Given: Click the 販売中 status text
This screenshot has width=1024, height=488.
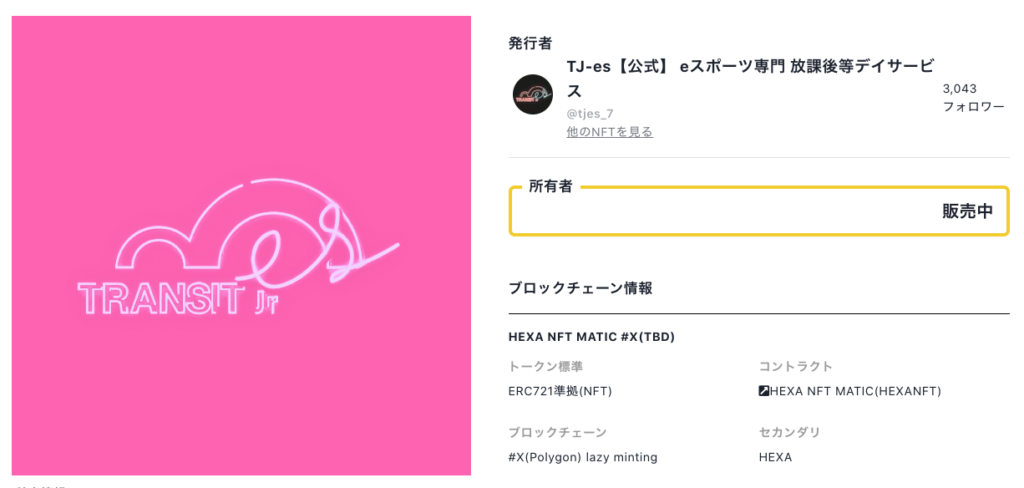Looking at the screenshot, I should click(x=967, y=211).
